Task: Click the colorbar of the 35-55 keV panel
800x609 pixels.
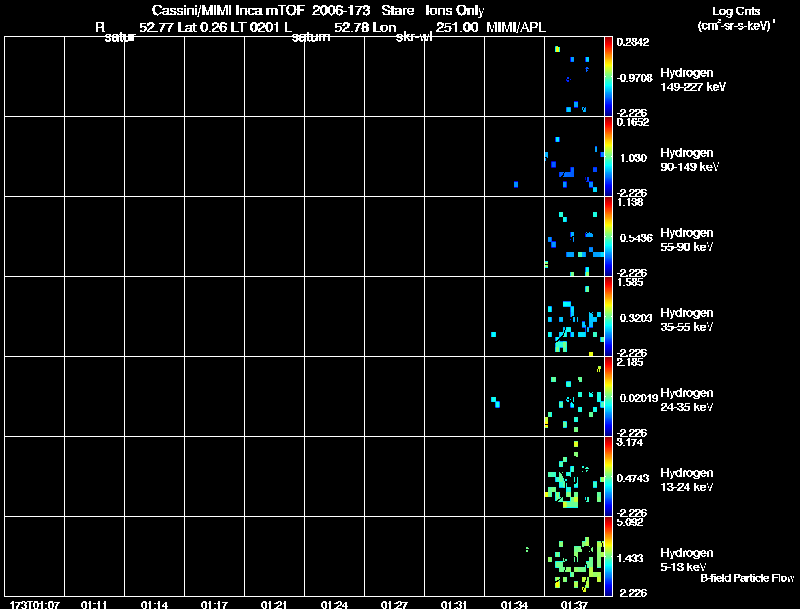Action: point(608,317)
